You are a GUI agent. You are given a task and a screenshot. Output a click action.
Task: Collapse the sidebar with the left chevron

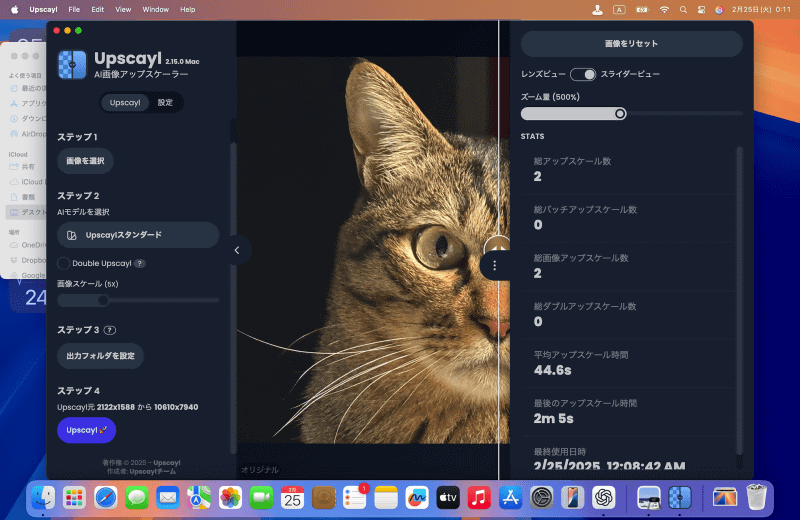[x=237, y=250]
